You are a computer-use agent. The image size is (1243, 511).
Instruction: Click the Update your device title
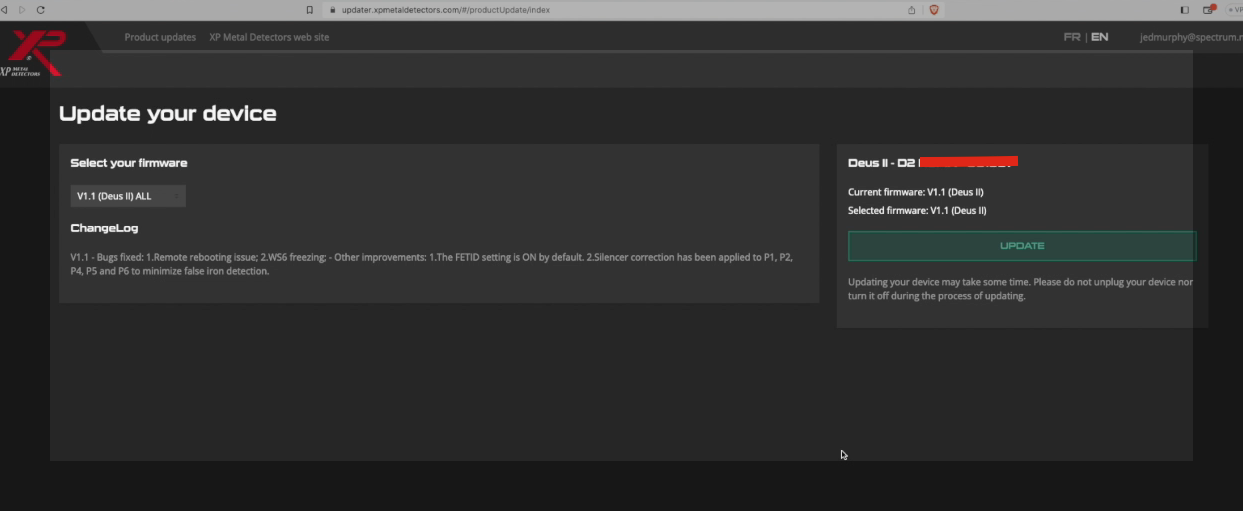tap(168, 114)
